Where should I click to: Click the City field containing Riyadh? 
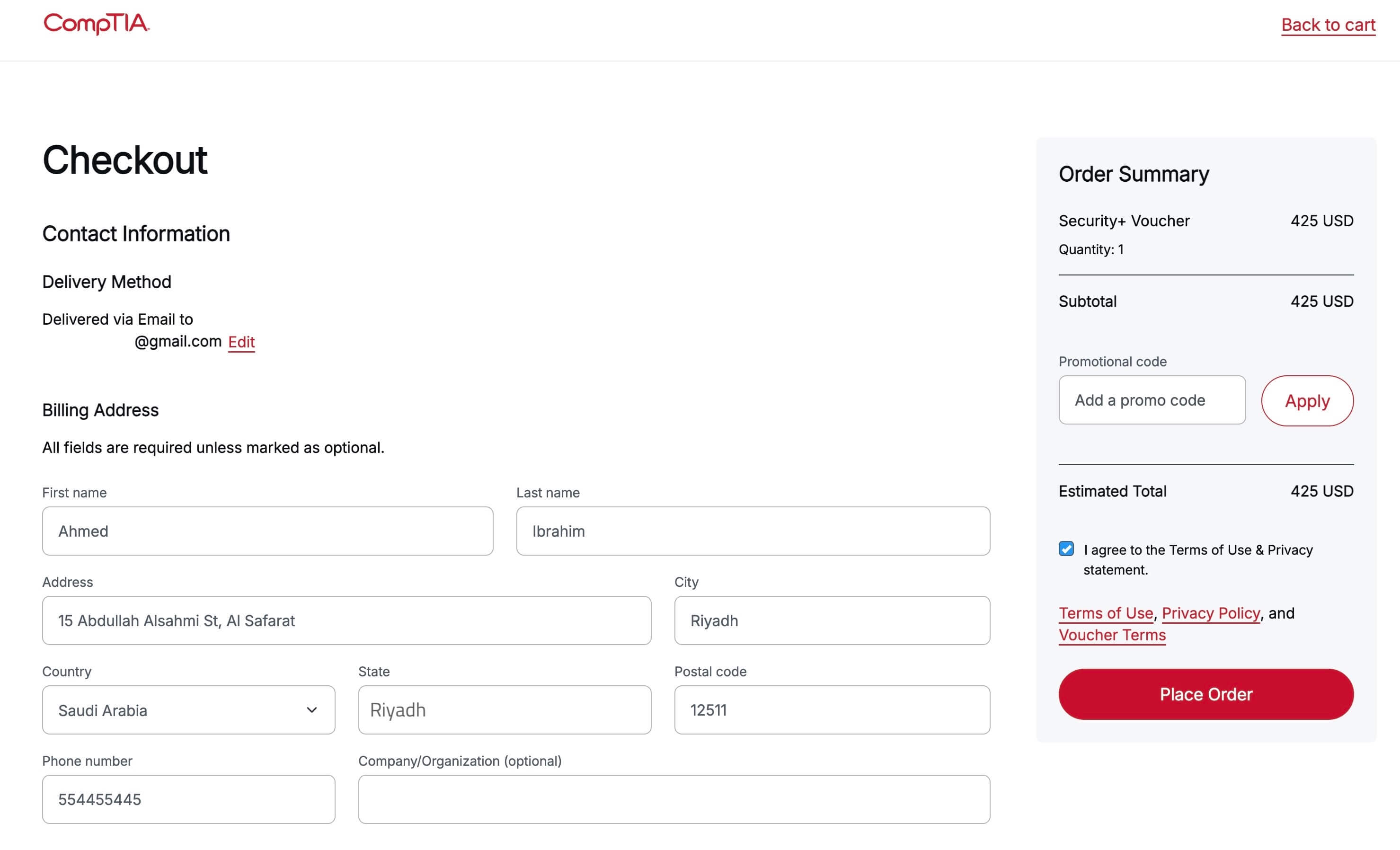pyautogui.click(x=831, y=620)
